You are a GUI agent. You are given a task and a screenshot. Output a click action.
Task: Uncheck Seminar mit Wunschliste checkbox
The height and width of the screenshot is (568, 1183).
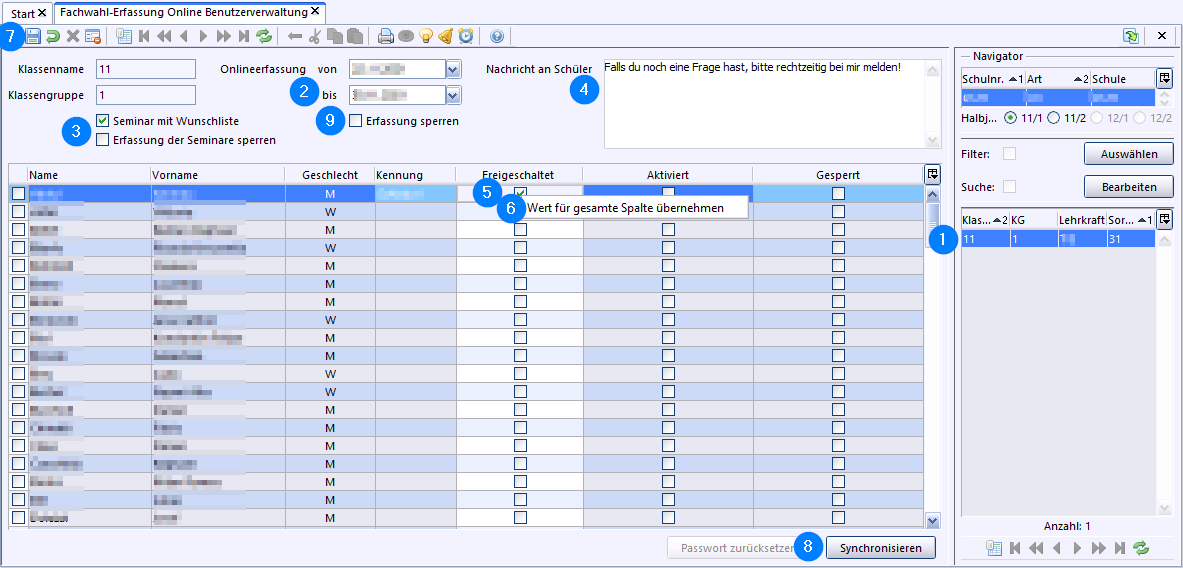pyautogui.click(x=103, y=120)
